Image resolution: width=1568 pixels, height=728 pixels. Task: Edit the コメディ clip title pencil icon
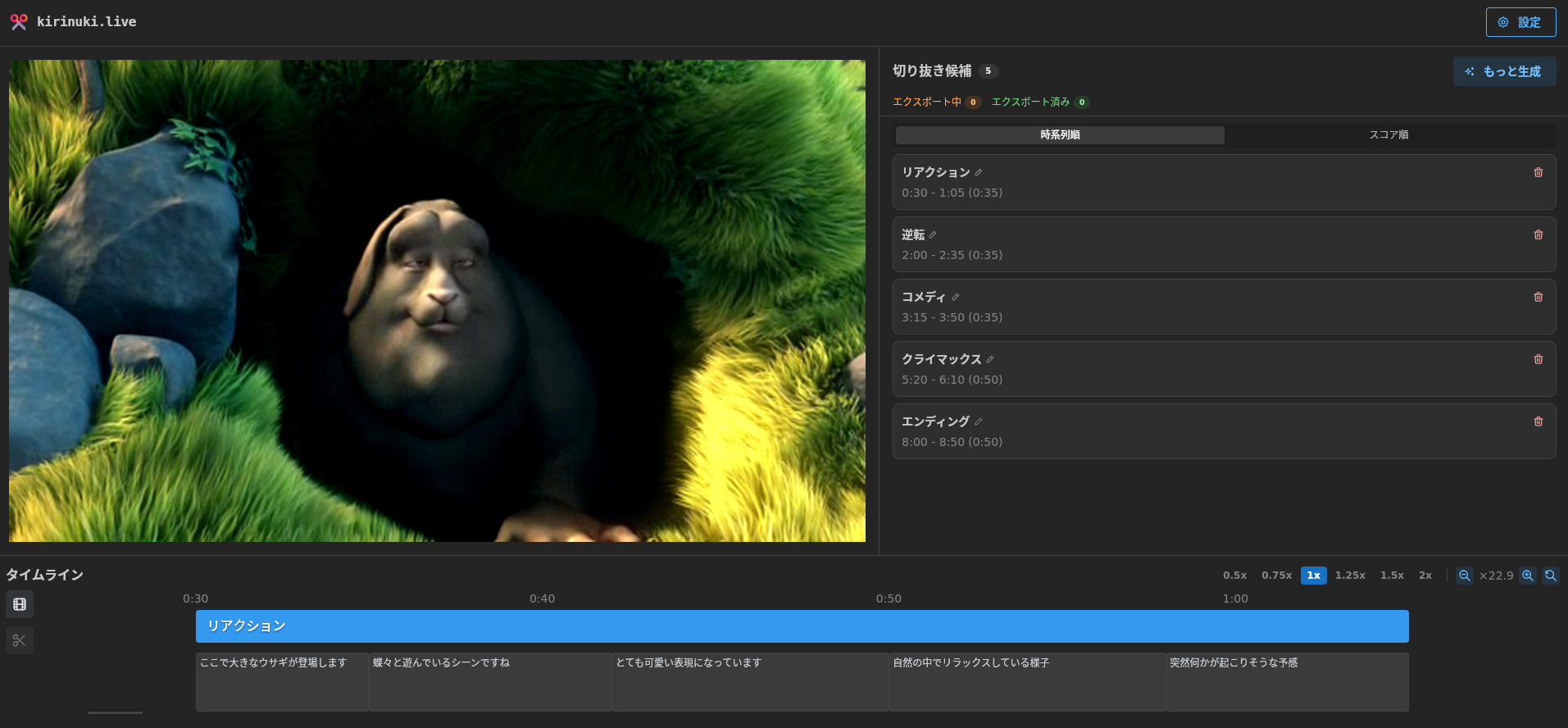956,297
